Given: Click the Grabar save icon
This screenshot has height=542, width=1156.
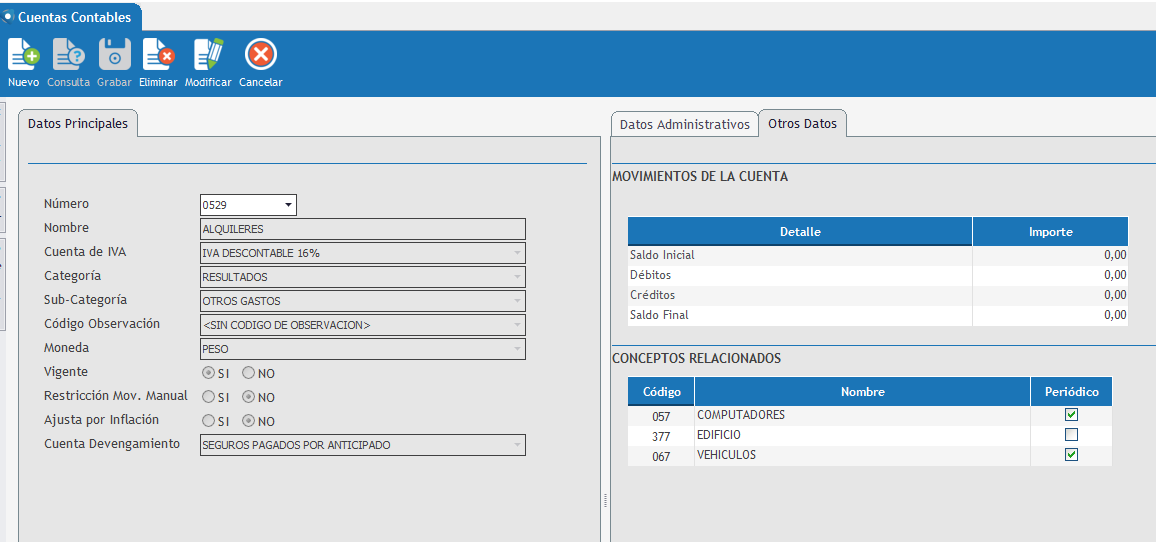Looking at the screenshot, I should (x=114, y=55).
